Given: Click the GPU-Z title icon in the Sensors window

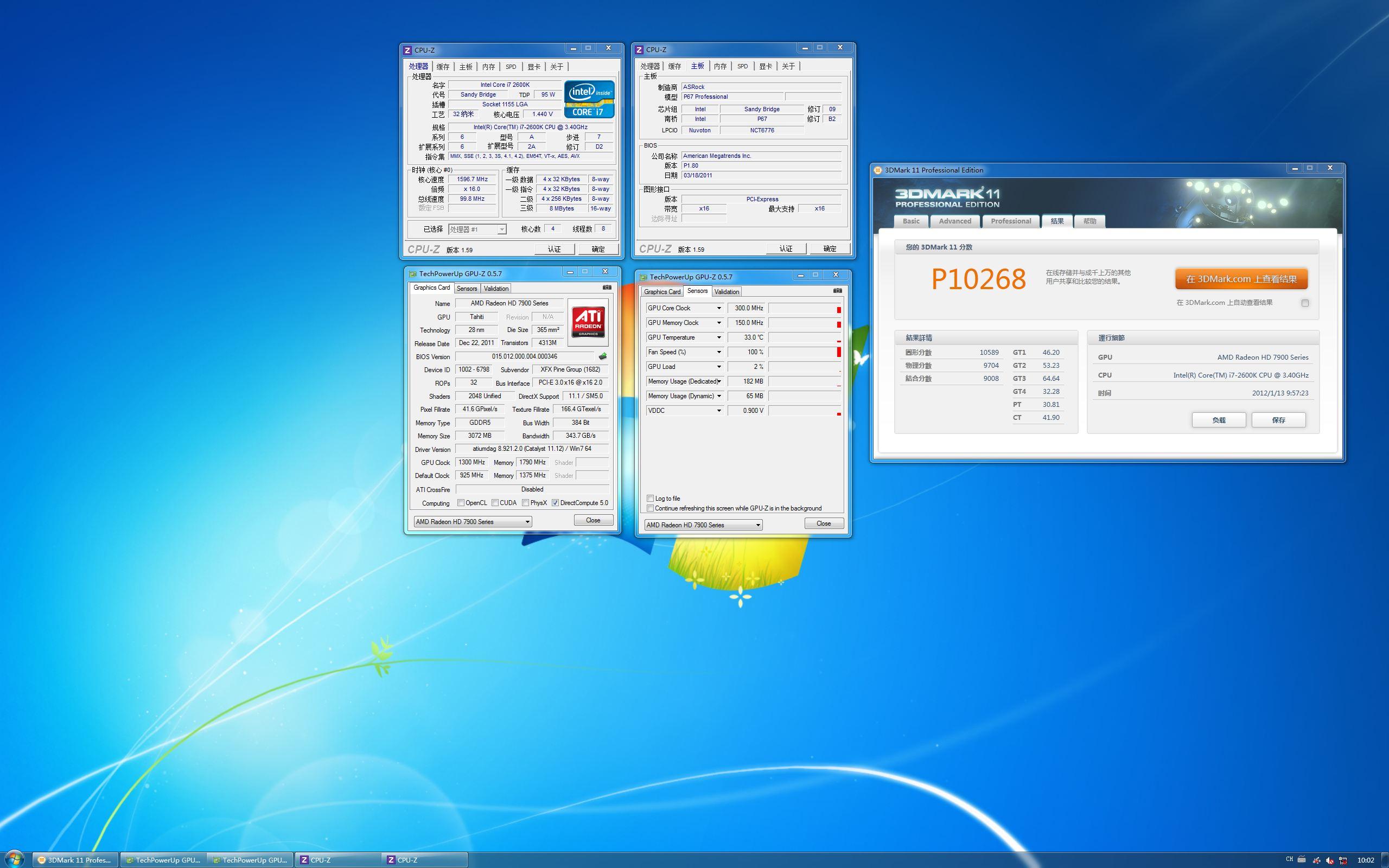Looking at the screenshot, I should (x=643, y=277).
